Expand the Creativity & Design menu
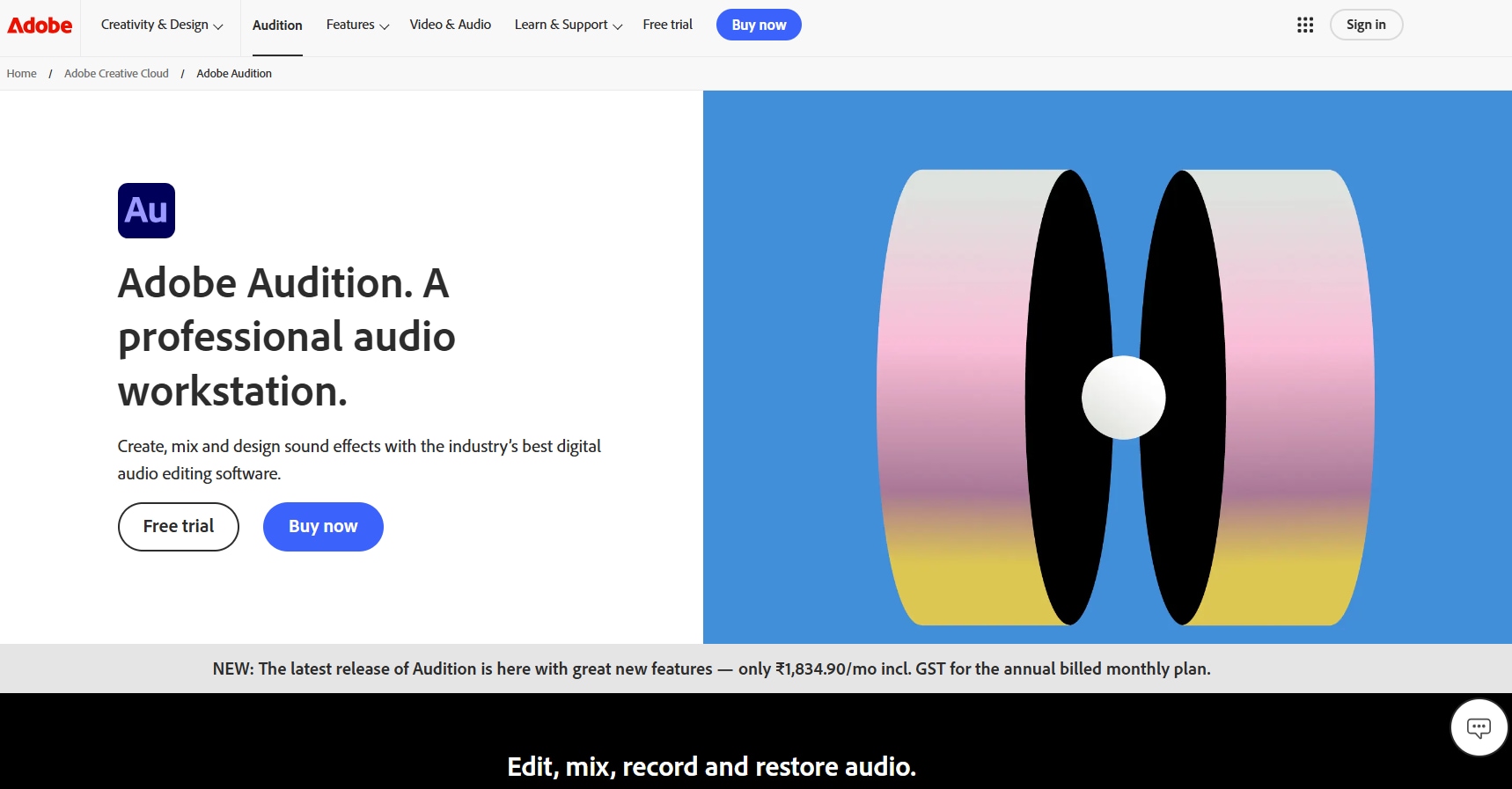This screenshot has height=789, width=1512. point(162,25)
